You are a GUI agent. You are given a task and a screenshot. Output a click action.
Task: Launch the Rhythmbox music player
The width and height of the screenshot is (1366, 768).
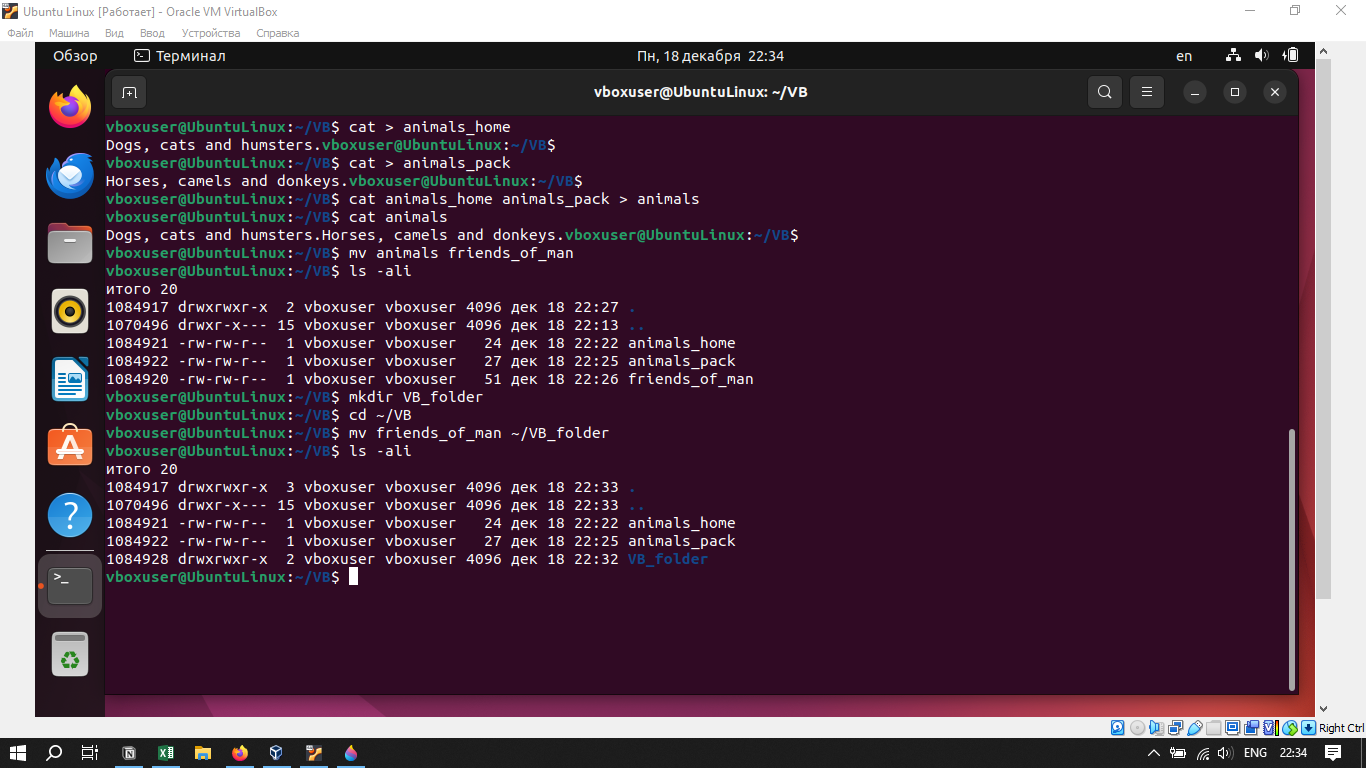(x=70, y=311)
